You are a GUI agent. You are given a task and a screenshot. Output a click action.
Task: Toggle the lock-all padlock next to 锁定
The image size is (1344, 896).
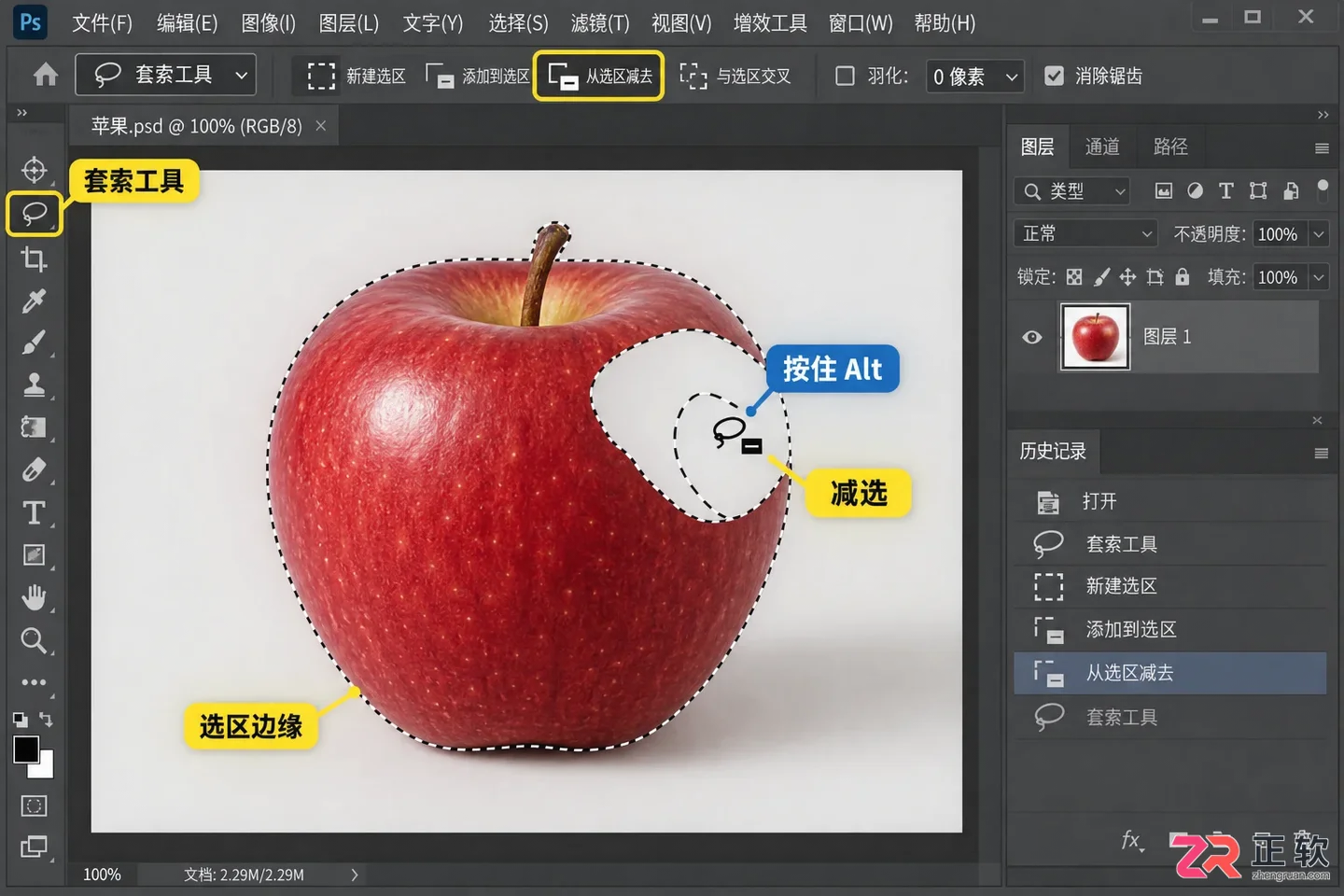point(1183,277)
